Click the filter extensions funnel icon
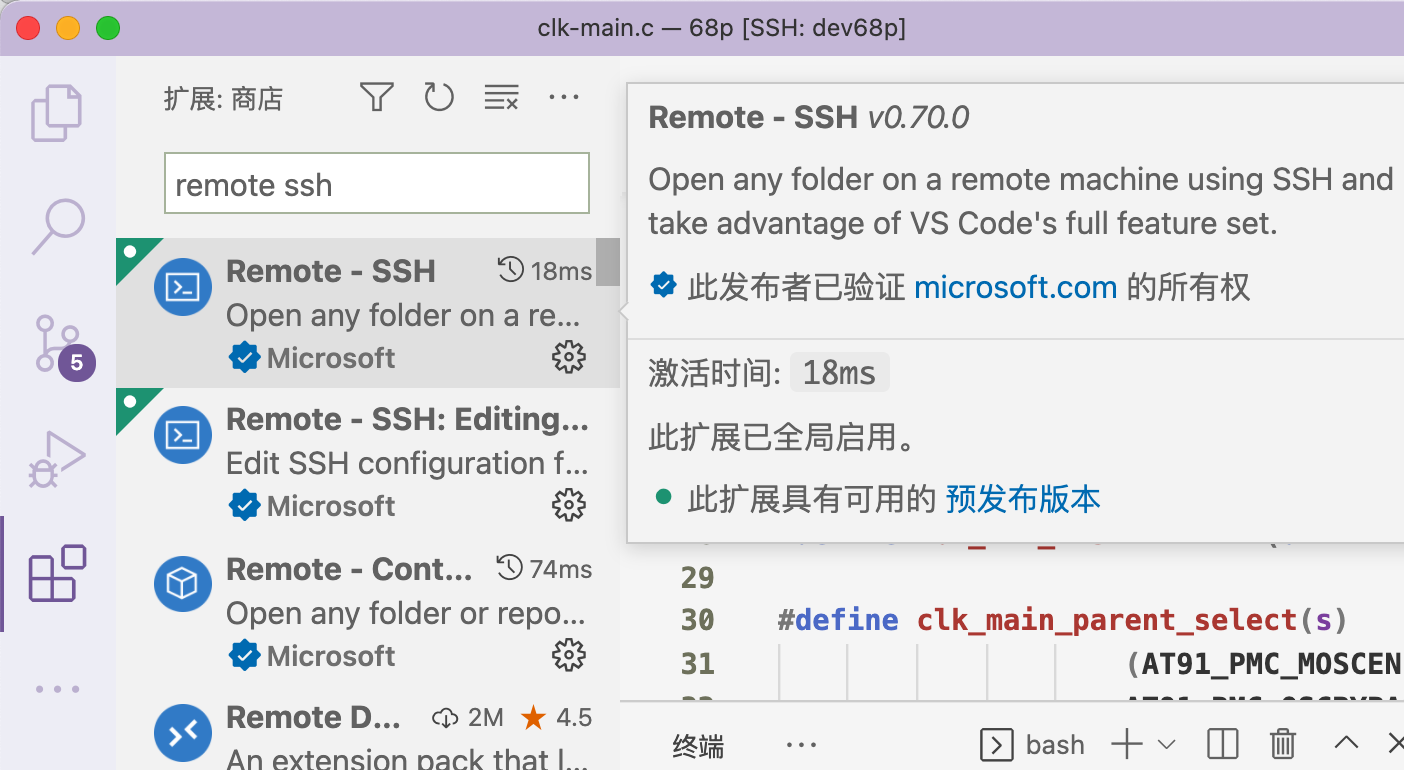Viewport: 1404px width, 770px height. tap(376, 97)
